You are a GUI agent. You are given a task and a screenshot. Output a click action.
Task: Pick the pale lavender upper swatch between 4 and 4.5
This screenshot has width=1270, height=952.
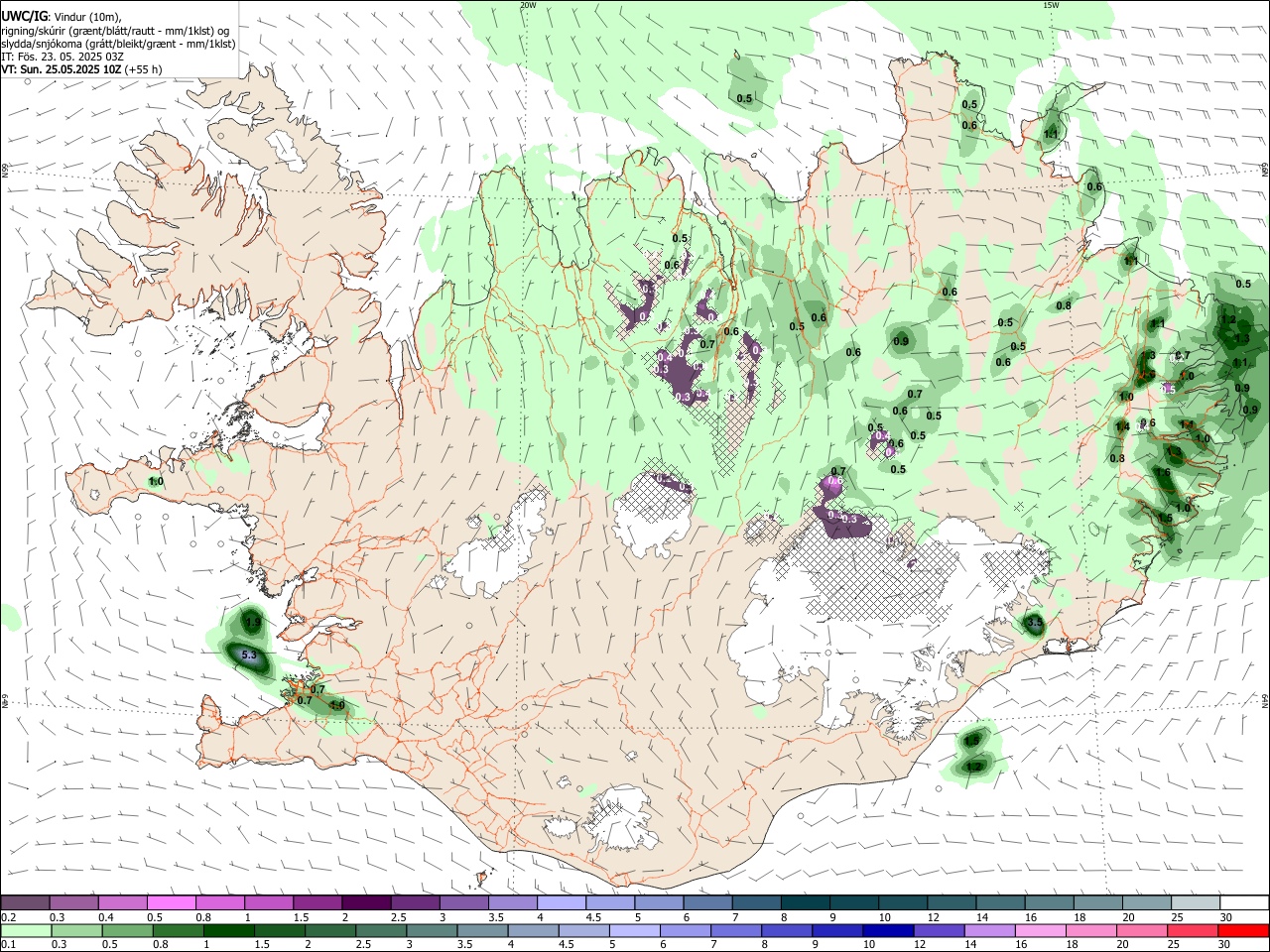tap(561, 903)
